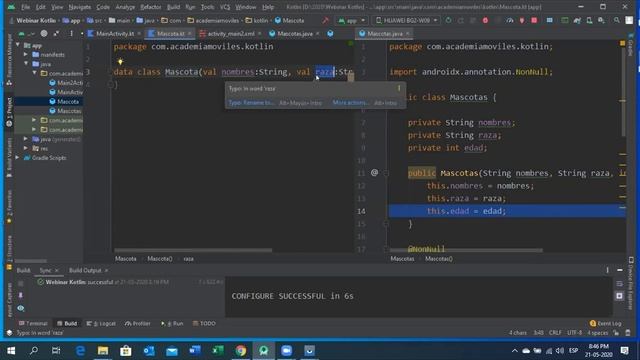The image size is (640, 360).
Task: Switch to the activity_main2.xml tab
Action: coord(231,33)
